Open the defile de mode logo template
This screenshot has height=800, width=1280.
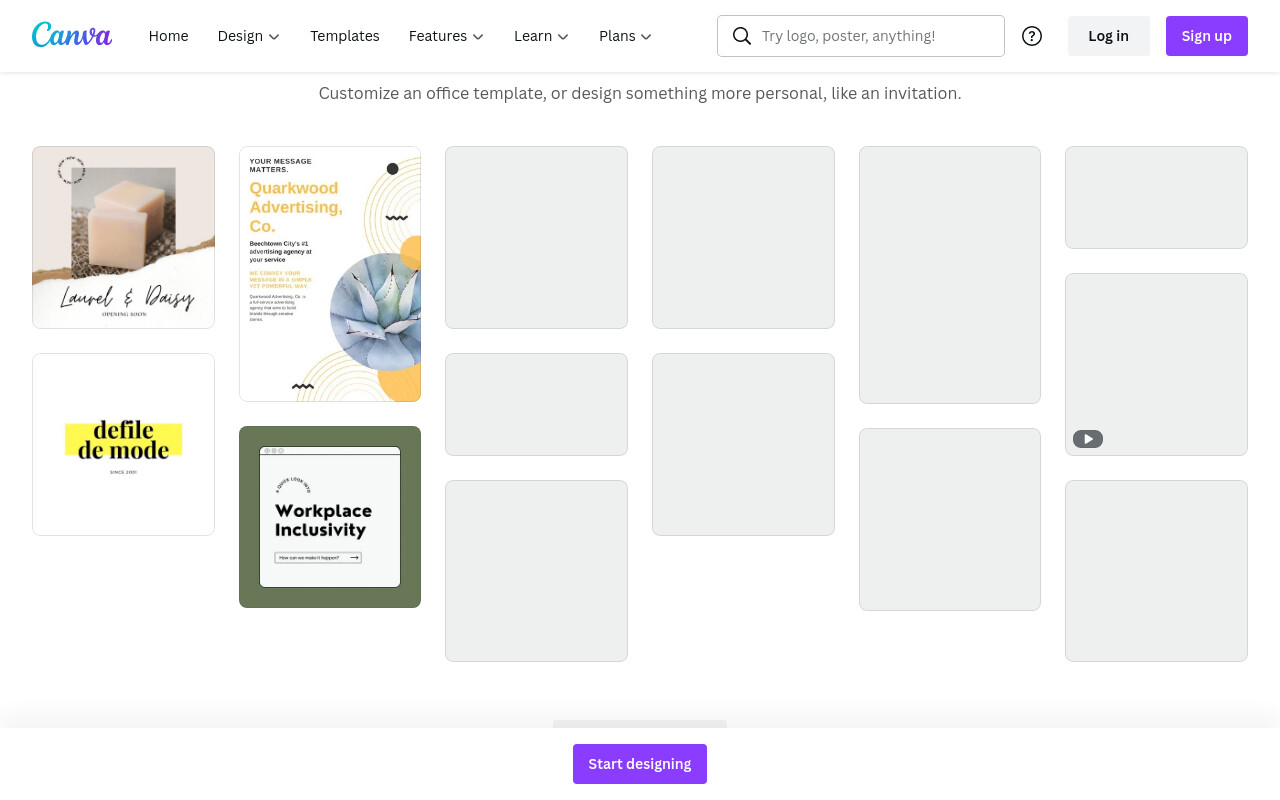click(x=123, y=444)
